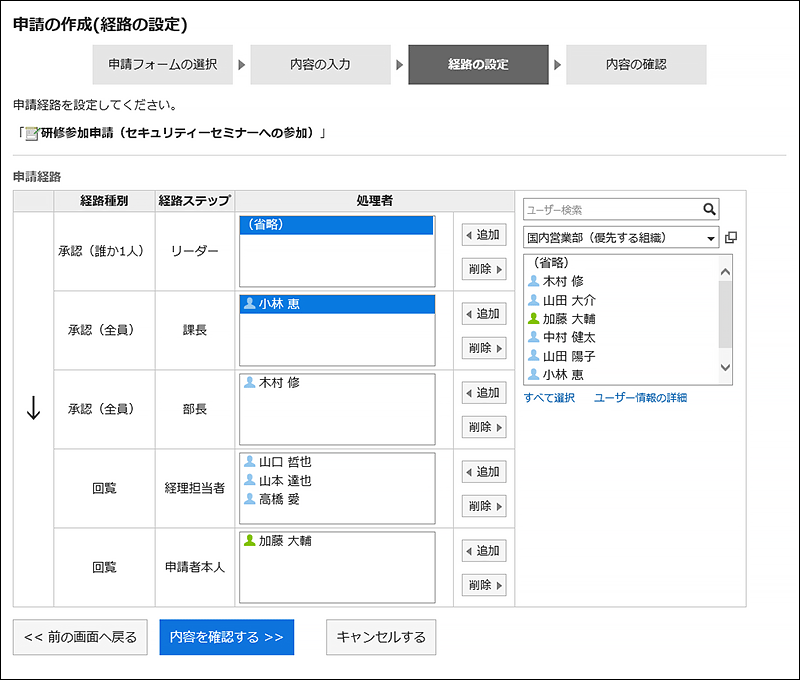Select 加藤 大輔 in the user candidate list

click(621, 319)
